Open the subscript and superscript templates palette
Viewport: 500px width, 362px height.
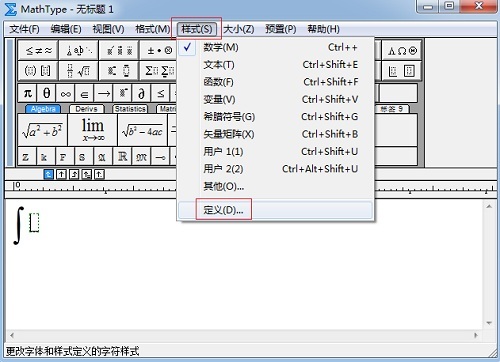(119, 70)
